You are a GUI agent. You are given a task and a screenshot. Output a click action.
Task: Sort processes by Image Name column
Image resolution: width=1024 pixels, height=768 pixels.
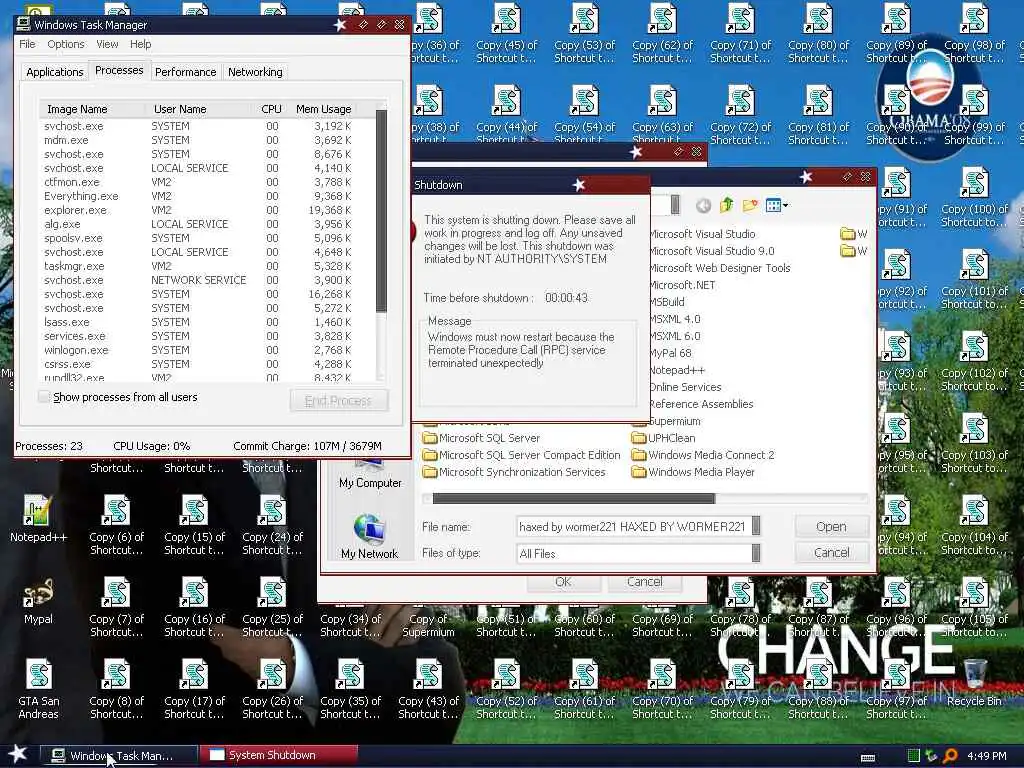coord(92,109)
